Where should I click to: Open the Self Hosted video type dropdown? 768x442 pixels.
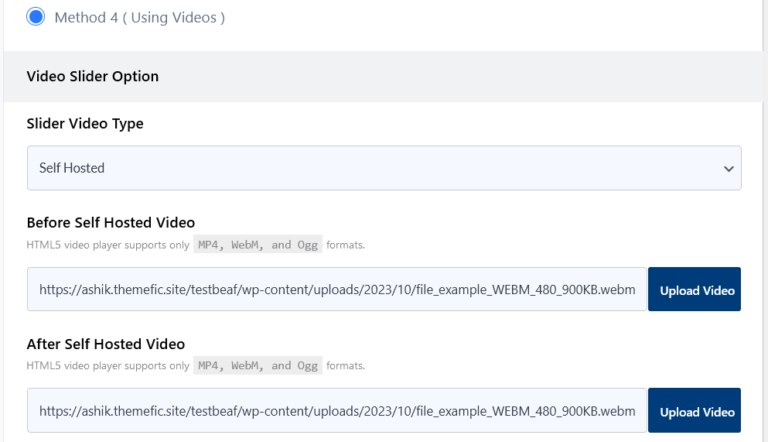[x=383, y=168]
